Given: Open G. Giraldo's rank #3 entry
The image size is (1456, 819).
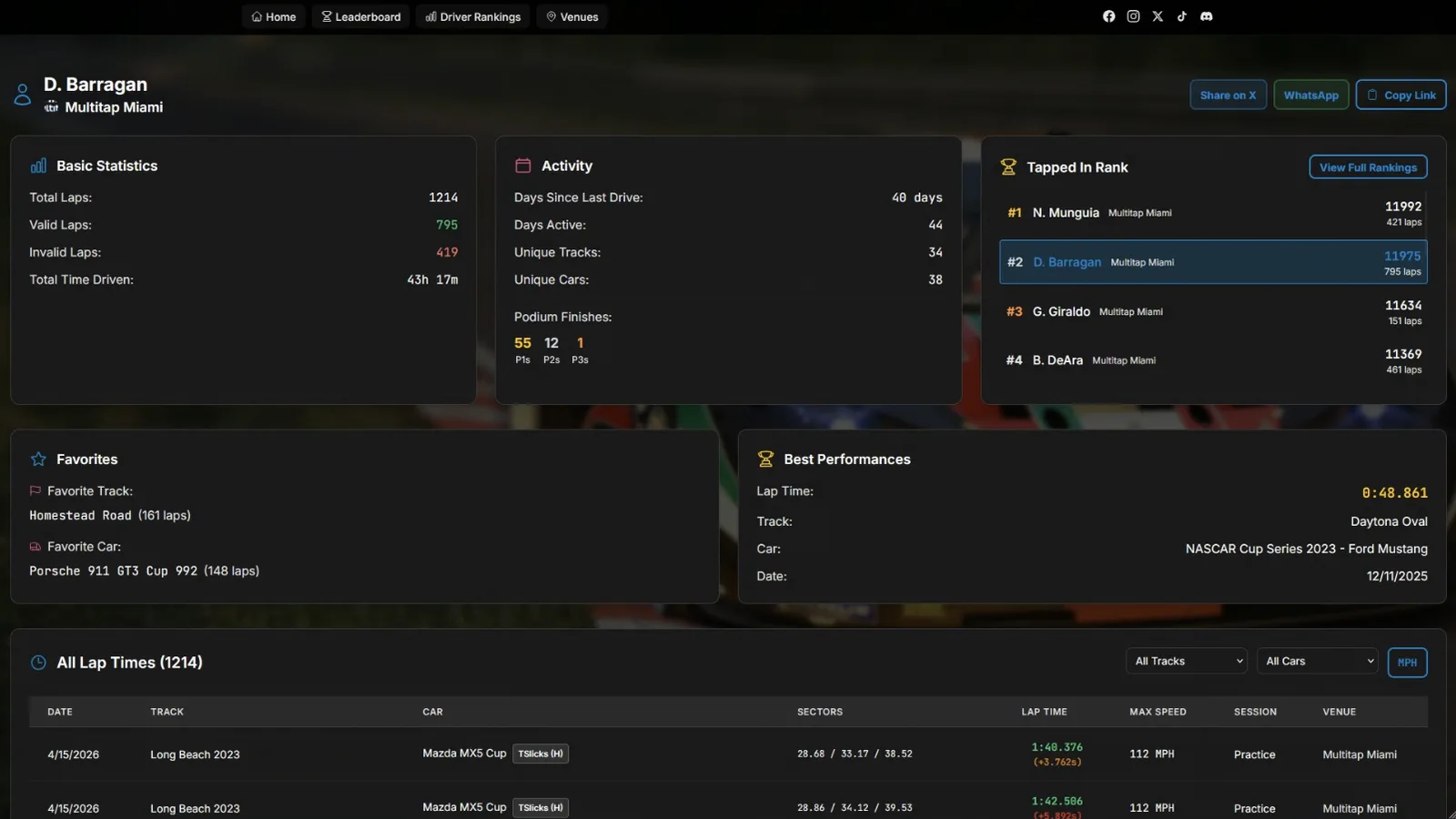Looking at the screenshot, I should click(x=1213, y=311).
